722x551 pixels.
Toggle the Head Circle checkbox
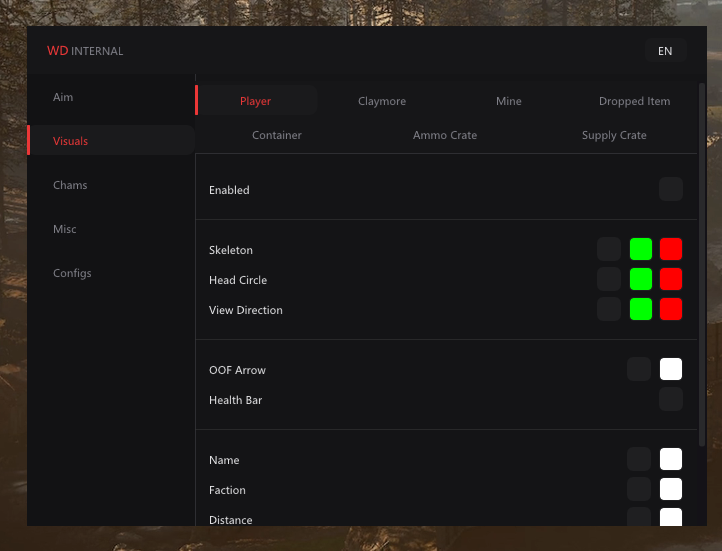pyautogui.click(x=609, y=279)
